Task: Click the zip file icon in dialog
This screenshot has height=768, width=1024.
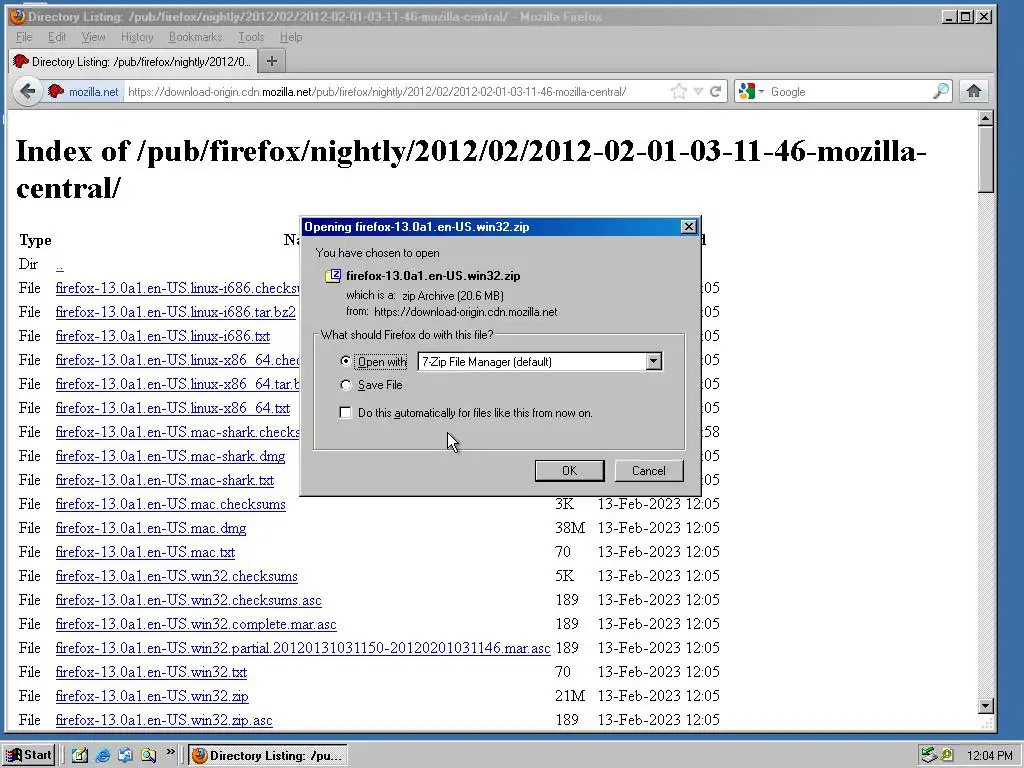Action: click(332, 276)
